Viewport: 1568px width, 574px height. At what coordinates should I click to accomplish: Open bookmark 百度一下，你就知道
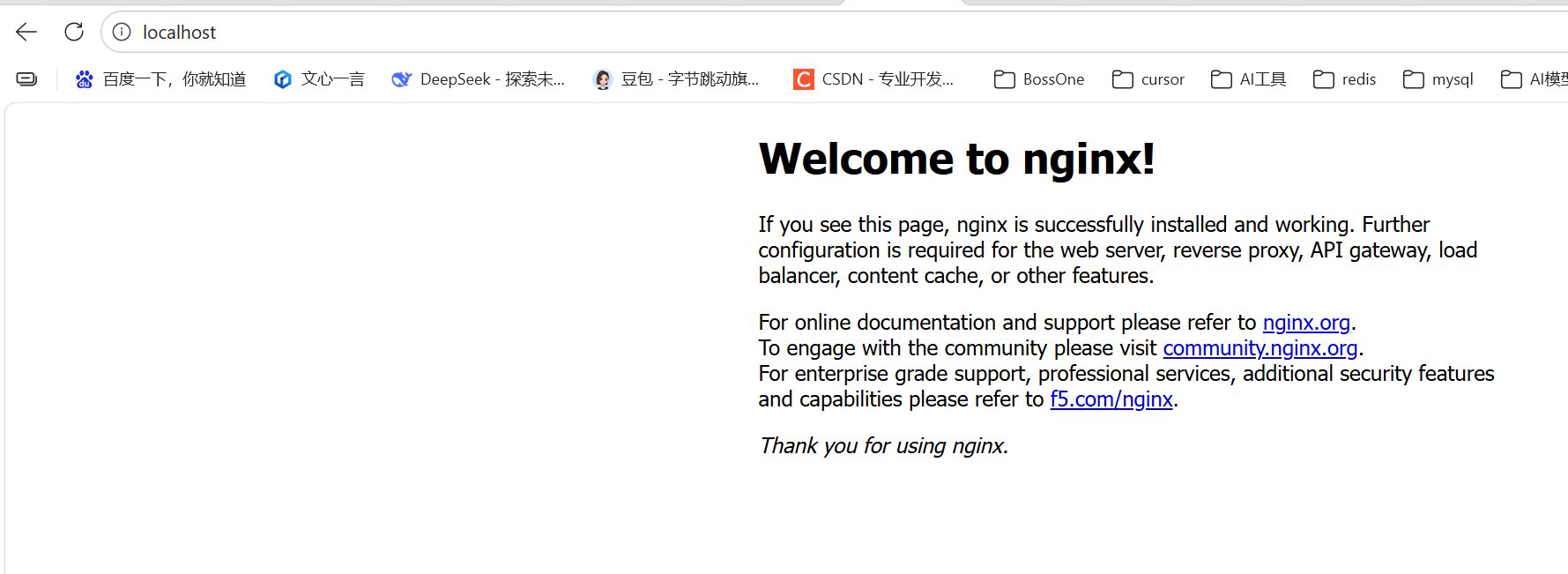(175, 79)
